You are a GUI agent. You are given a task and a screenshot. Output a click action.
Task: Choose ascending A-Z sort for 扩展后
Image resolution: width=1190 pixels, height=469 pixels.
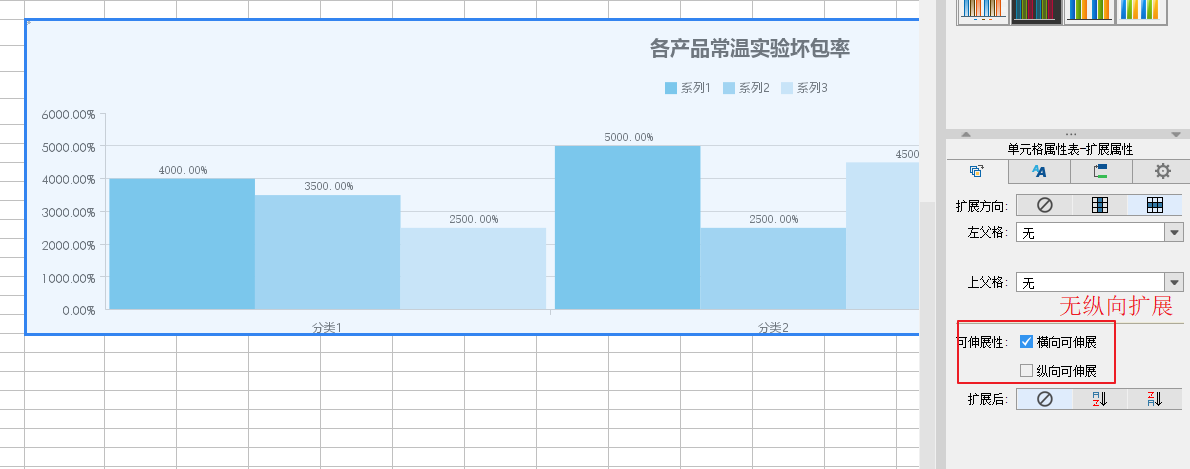click(x=1100, y=398)
